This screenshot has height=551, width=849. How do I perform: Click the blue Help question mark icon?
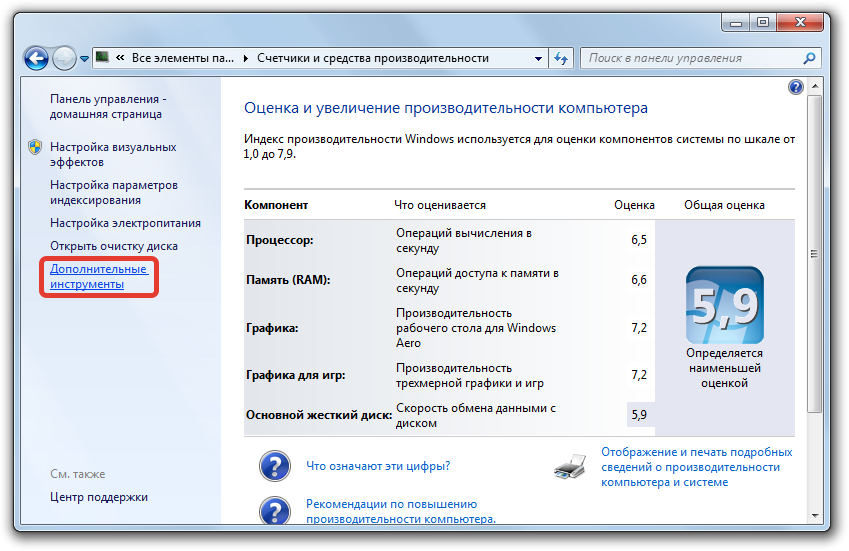pyautogui.click(x=795, y=87)
